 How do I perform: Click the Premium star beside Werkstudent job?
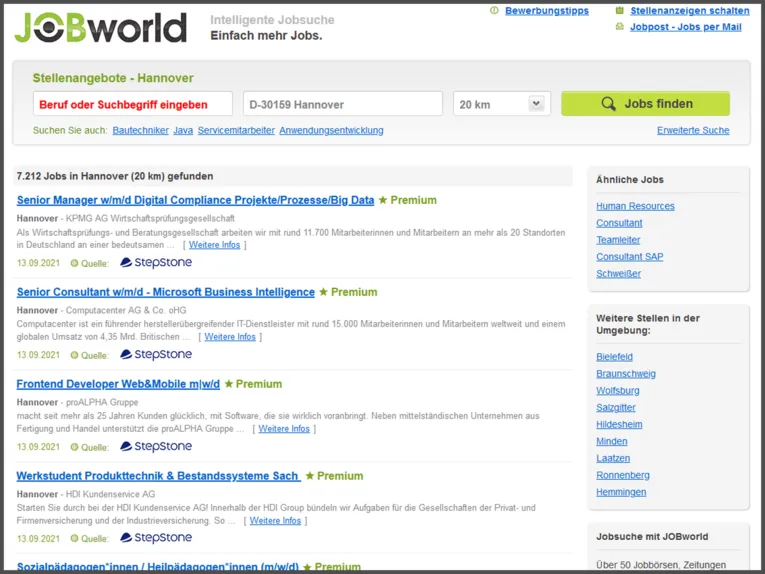(x=310, y=475)
